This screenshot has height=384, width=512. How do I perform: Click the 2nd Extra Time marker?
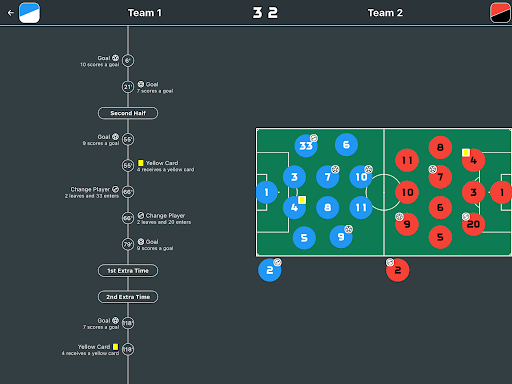[x=128, y=297]
